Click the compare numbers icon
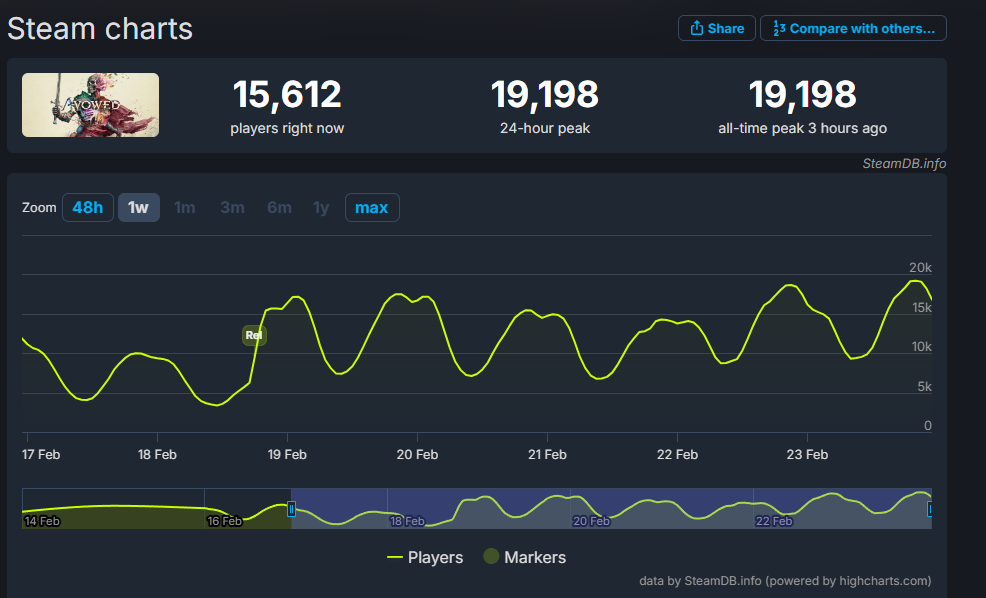986x598 pixels. (x=779, y=28)
